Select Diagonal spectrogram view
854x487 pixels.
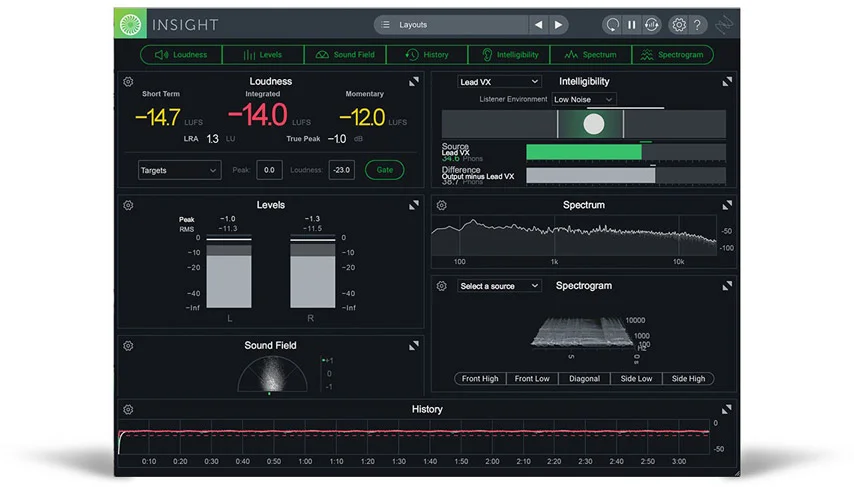coord(584,379)
